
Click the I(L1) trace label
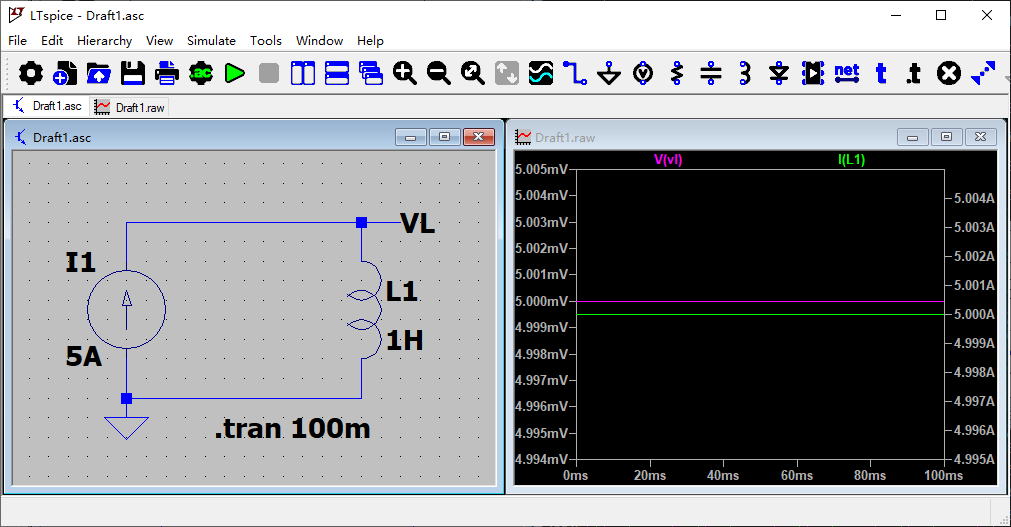pyautogui.click(x=851, y=160)
